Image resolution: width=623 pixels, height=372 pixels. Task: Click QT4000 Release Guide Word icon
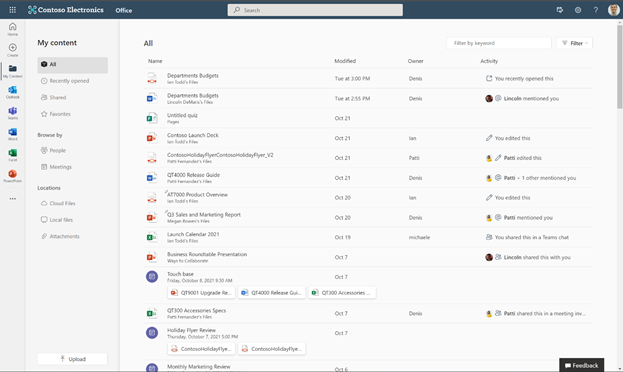click(x=151, y=178)
